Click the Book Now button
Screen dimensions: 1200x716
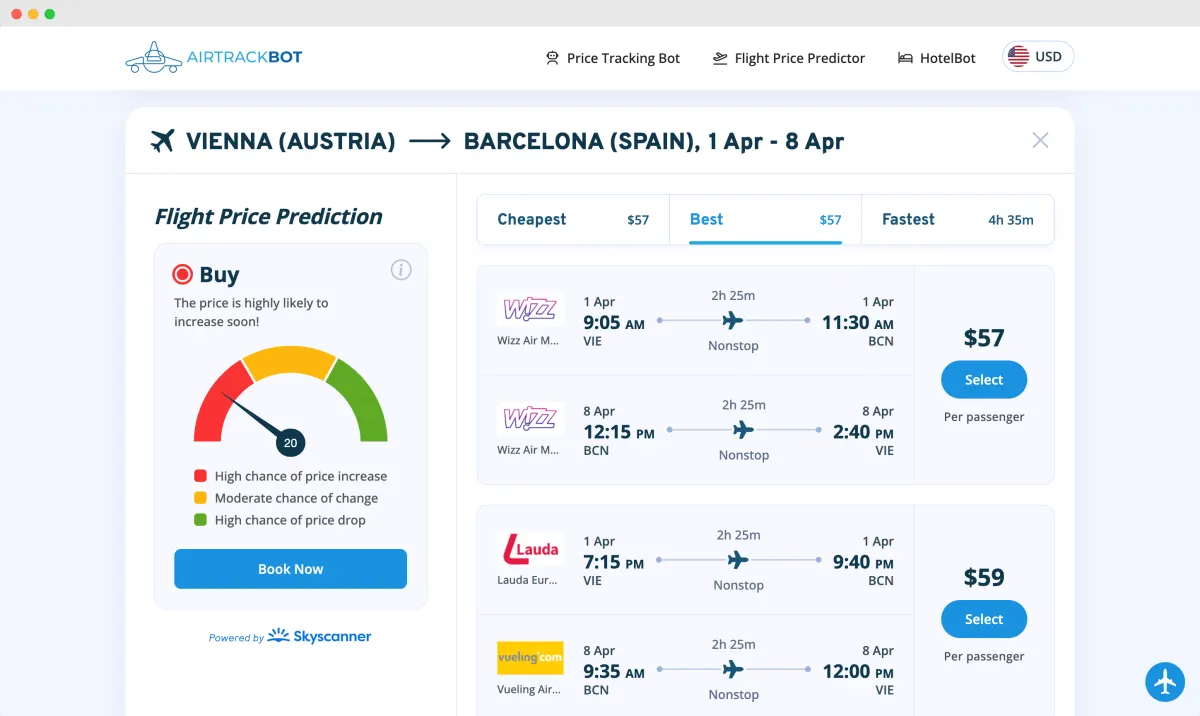[290, 569]
